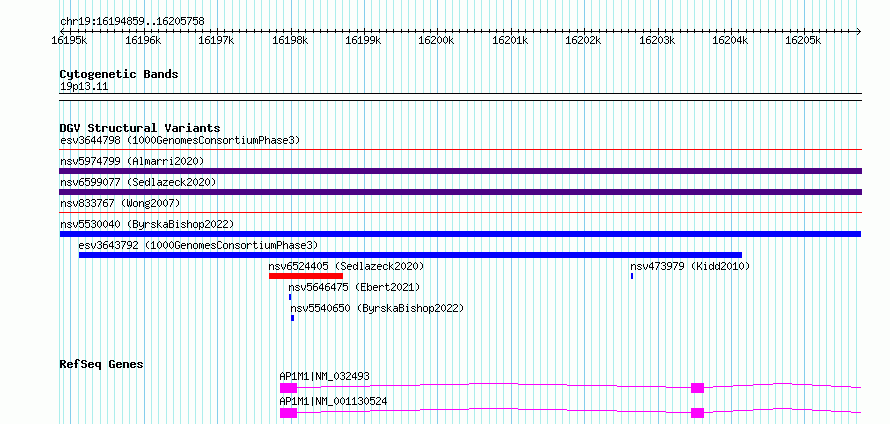
Task: Click the chr19:16194859..16205758 coordinates label
Action: pyautogui.click(x=132, y=22)
